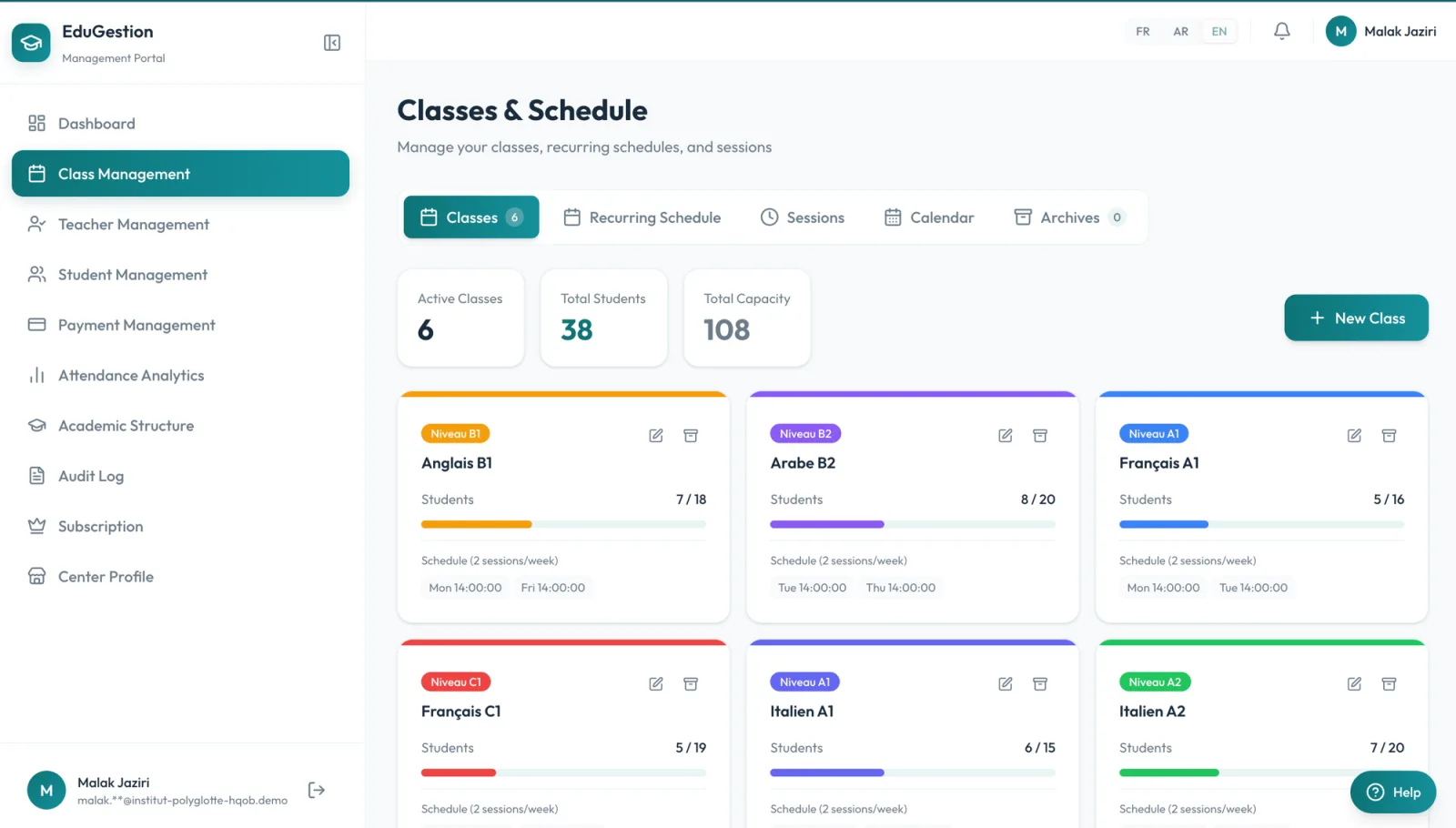Open the Calendar tab
Image resolution: width=1456 pixels, height=828 pixels.
pyautogui.click(x=929, y=217)
